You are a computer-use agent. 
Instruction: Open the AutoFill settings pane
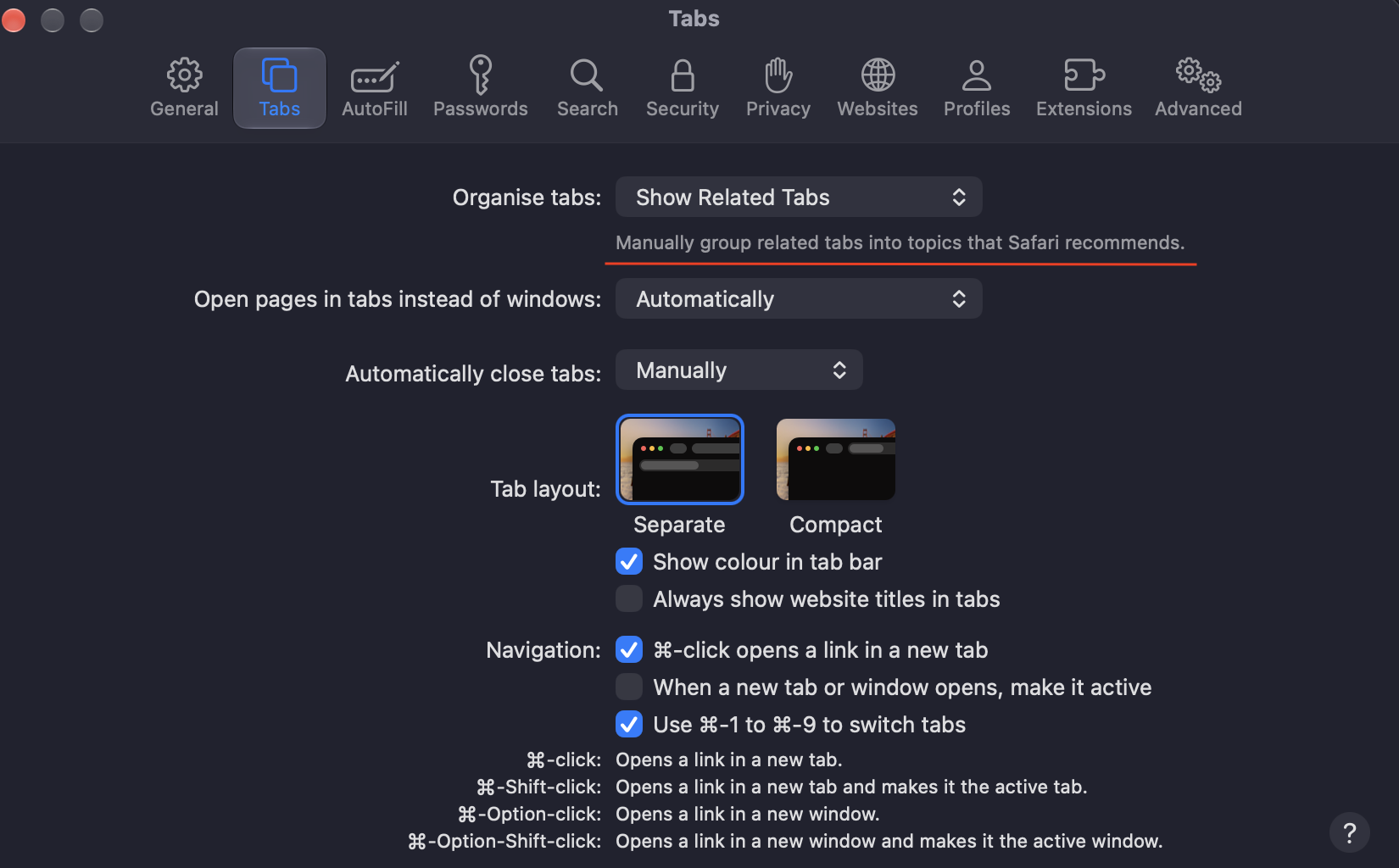pyautogui.click(x=375, y=88)
